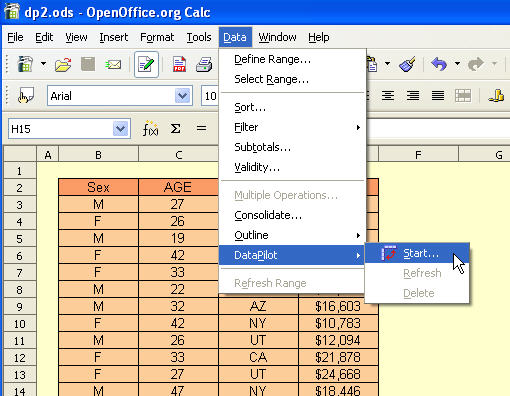The height and width of the screenshot is (396, 510).
Task: Click the Sum sigma icon
Action: tap(176, 129)
